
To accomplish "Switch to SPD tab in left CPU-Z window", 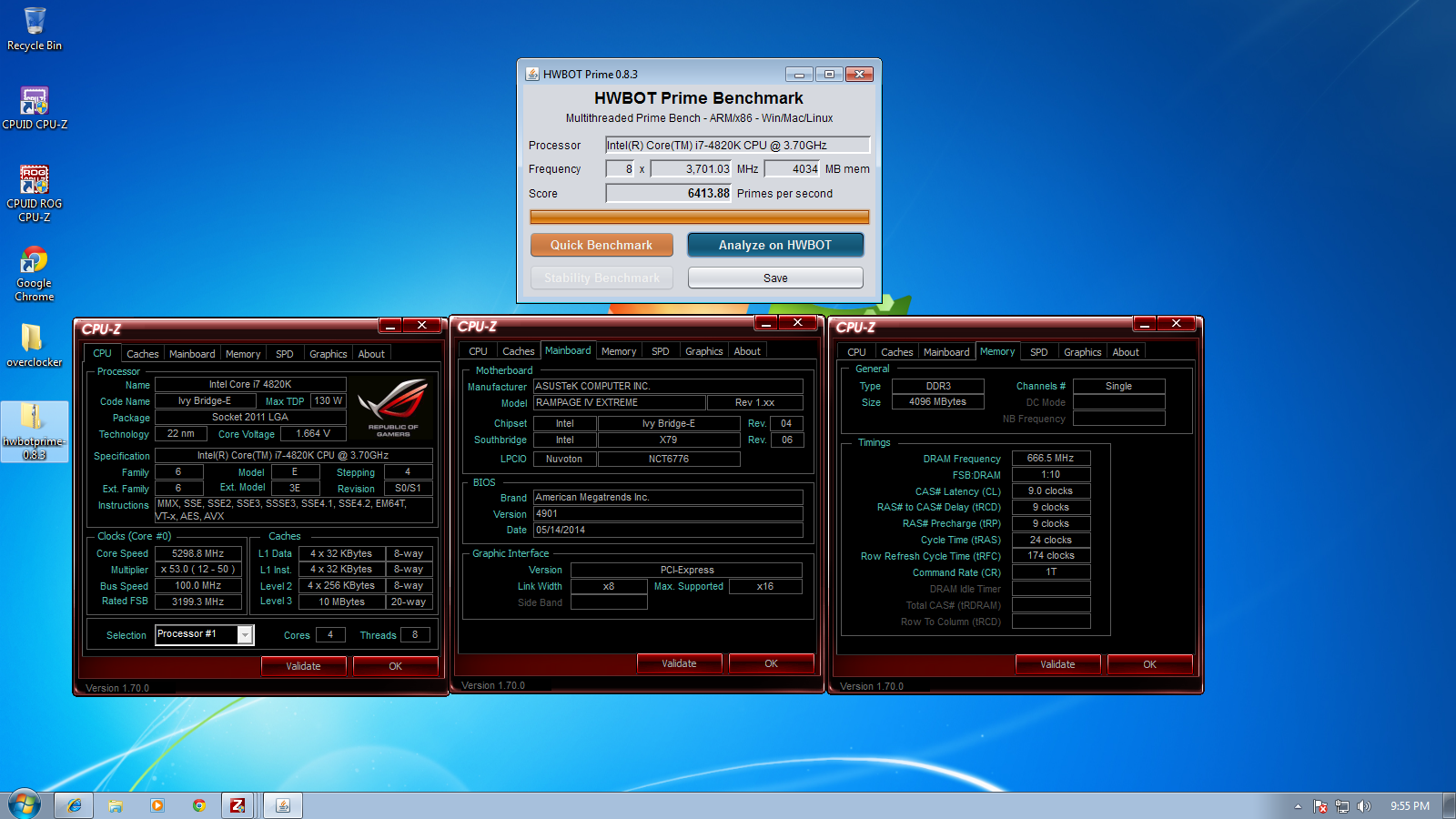I will [285, 354].
